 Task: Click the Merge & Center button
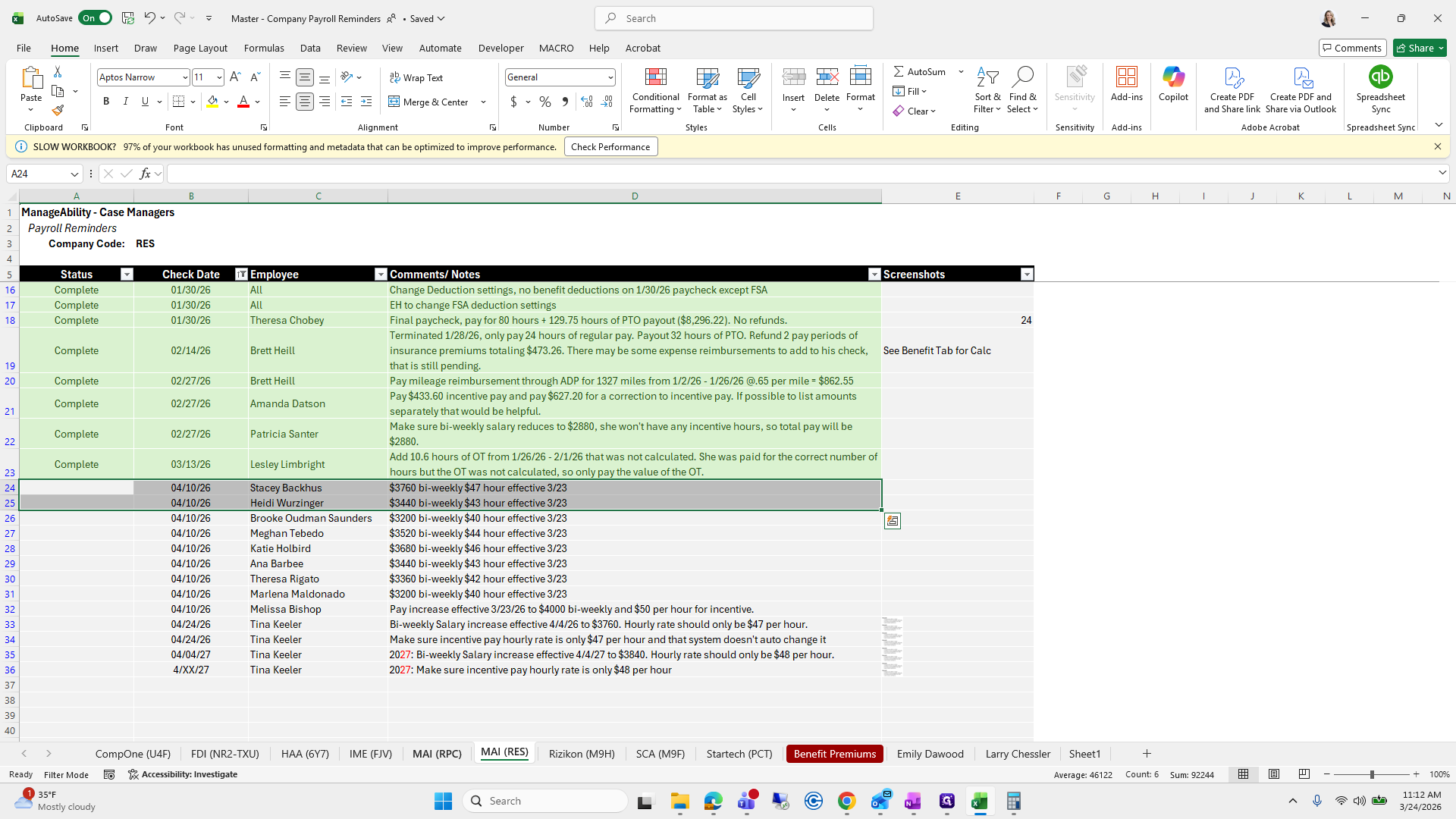click(x=429, y=102)
